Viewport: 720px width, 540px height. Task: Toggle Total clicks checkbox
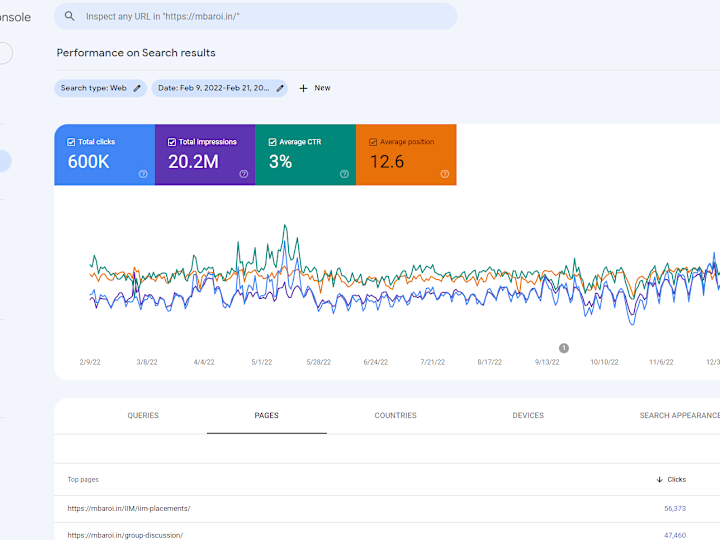click(x=71, y=142)
